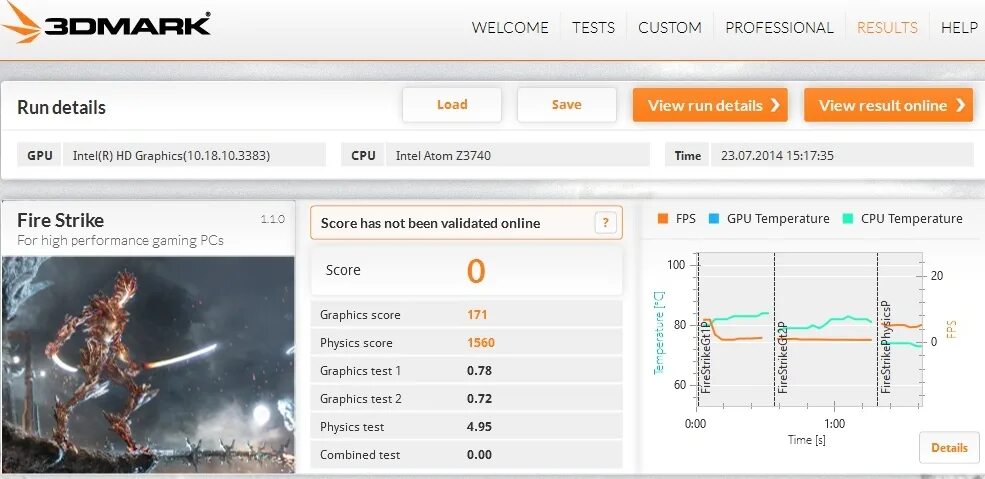Click the 'Run details' heading

(x=61, y=107)
